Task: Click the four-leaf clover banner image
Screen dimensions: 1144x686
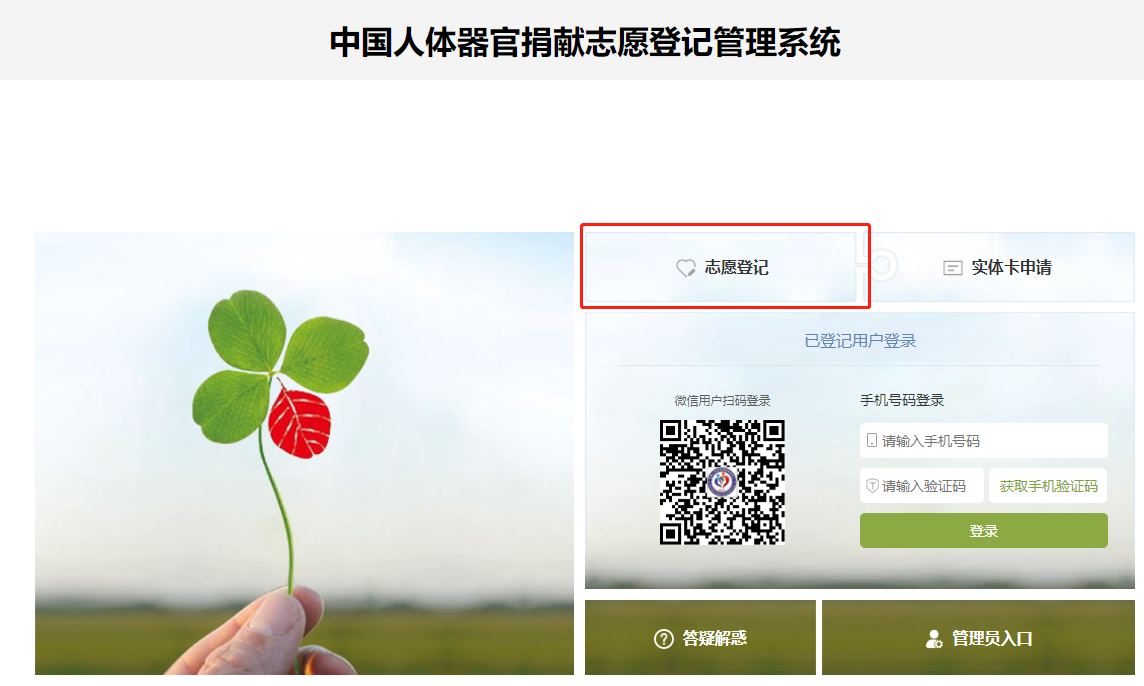Action: click(x=304, y=453)
